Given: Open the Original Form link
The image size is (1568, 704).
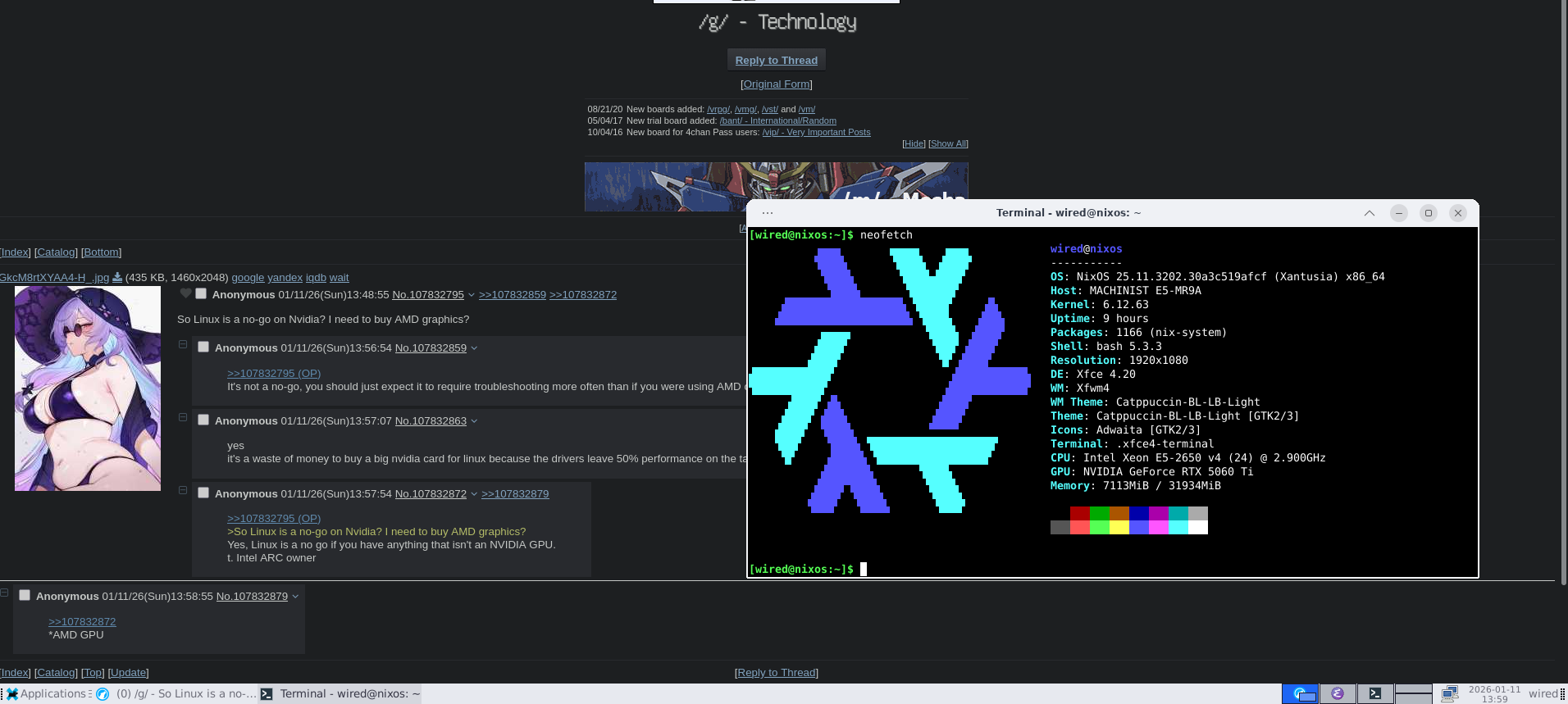Looking at the screenshot, I should click(x=777, y=84).
